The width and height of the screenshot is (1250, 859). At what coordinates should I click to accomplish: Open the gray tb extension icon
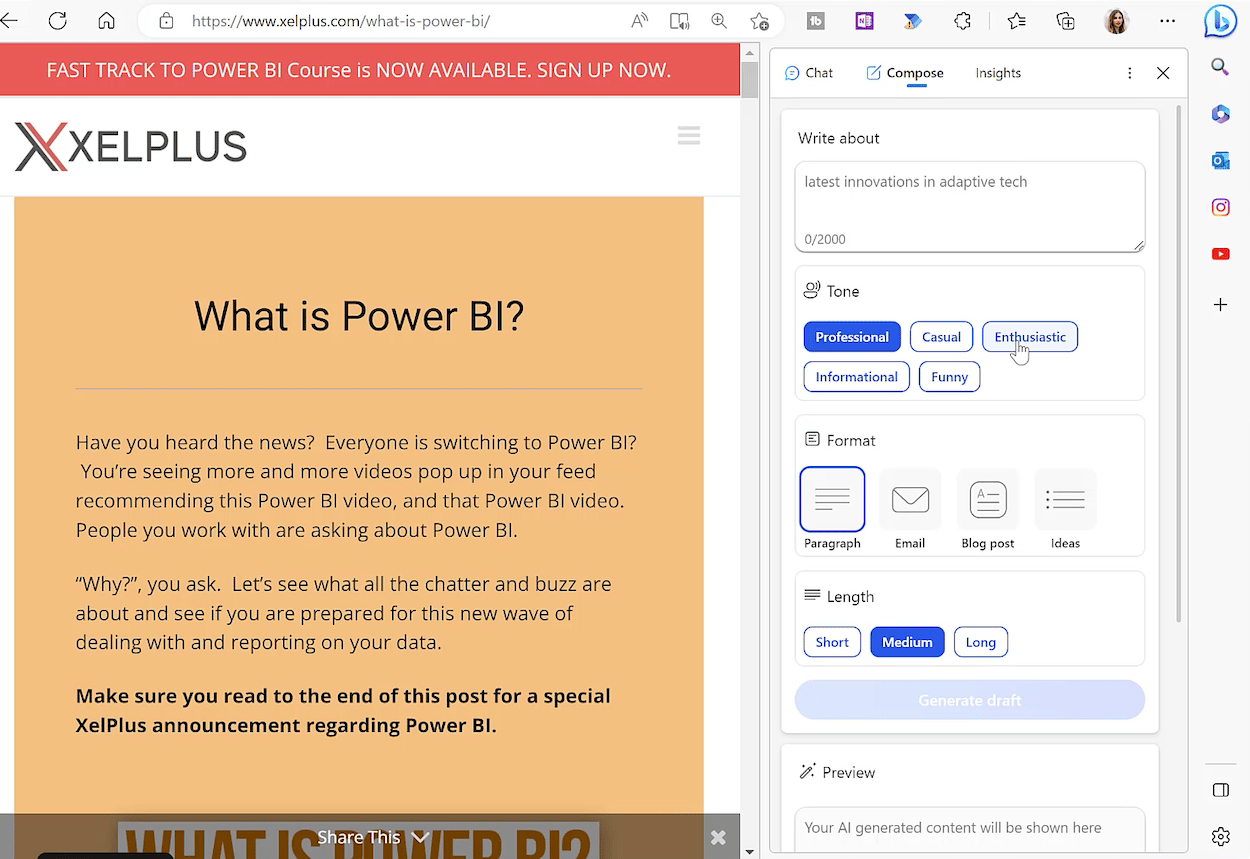pyautogui.click(x=815, y=21)
